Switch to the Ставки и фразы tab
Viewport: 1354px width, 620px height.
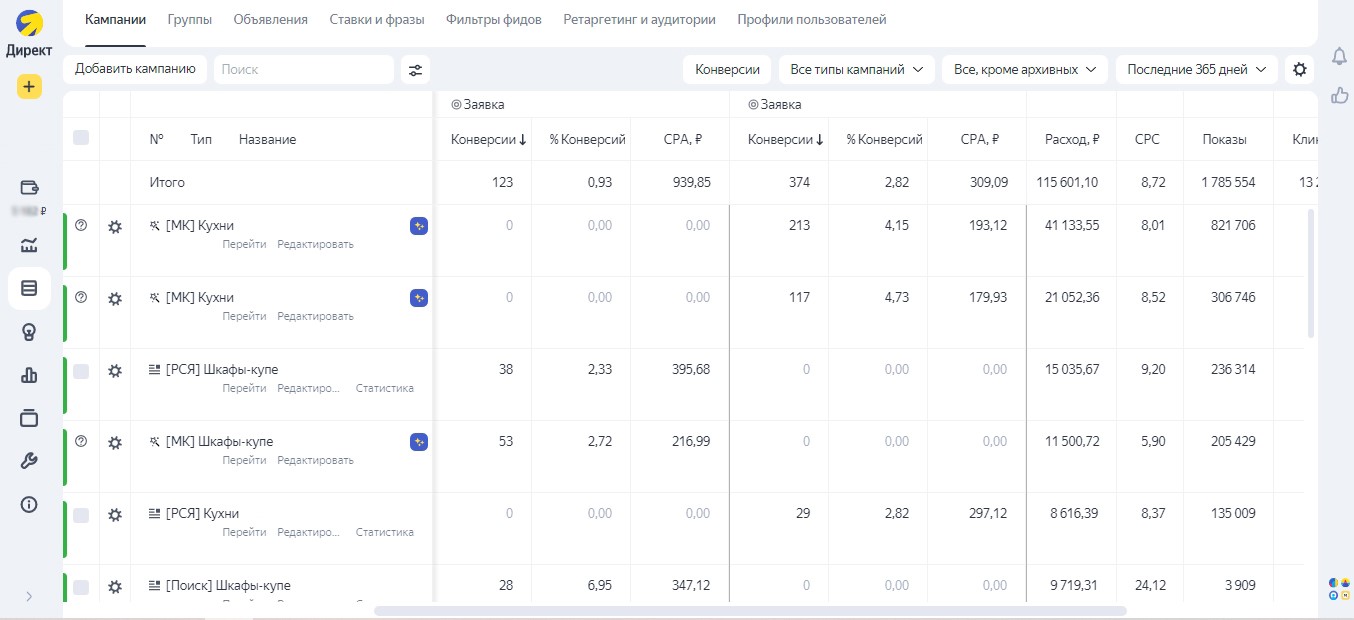[376, 20]
